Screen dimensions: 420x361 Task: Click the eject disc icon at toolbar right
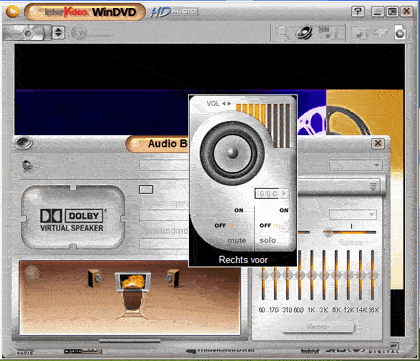400,33
